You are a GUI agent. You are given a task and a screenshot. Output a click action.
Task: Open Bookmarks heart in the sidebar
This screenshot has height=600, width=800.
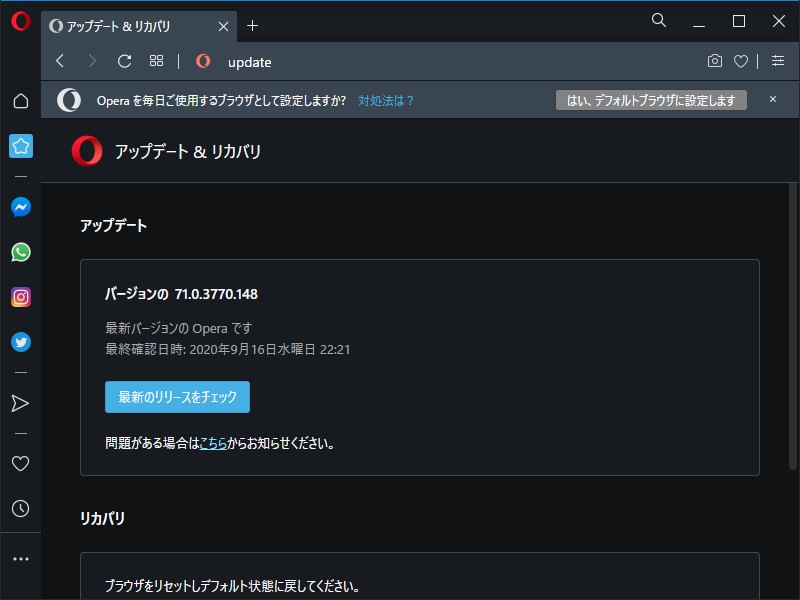click(x=20, y=463)
